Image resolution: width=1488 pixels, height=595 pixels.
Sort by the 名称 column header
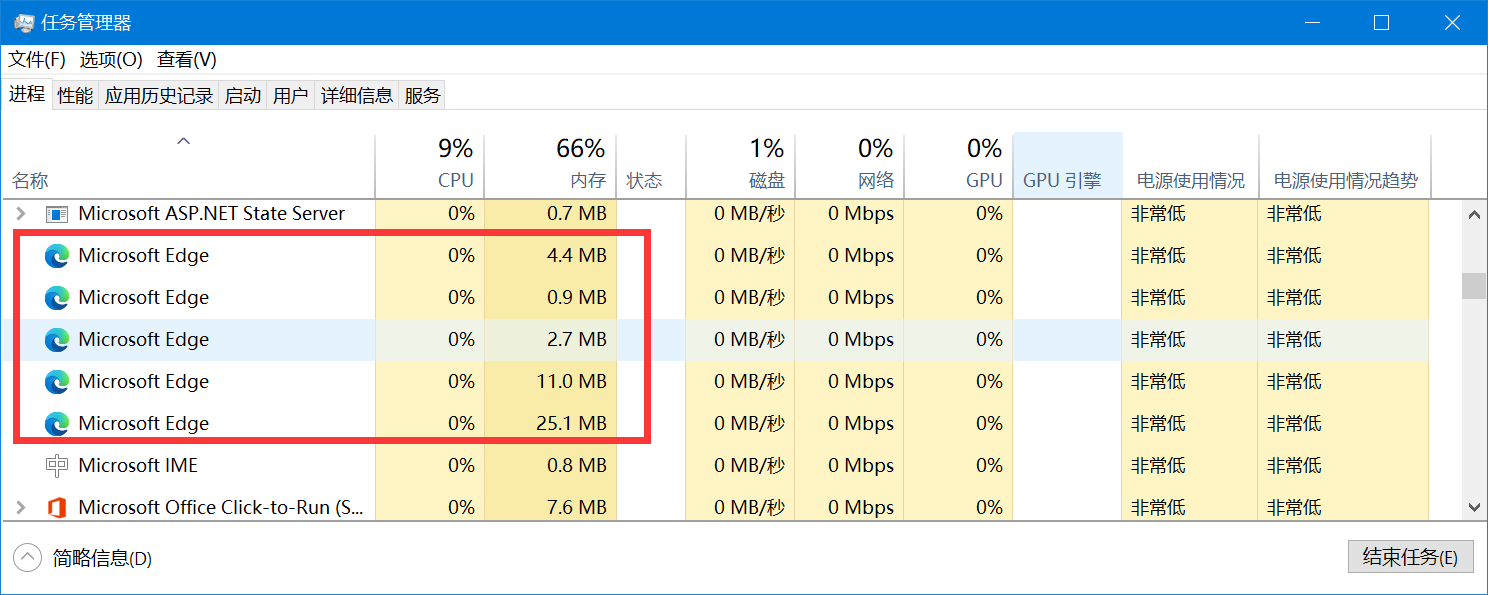pyautogui.click(x=188, y=166)
